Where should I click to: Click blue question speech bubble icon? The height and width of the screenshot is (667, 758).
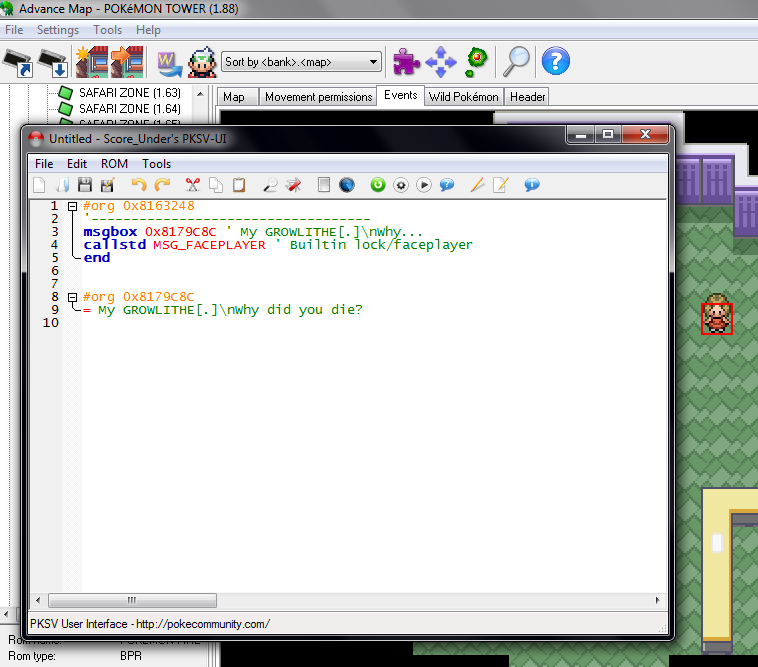(x=447, y=185)
